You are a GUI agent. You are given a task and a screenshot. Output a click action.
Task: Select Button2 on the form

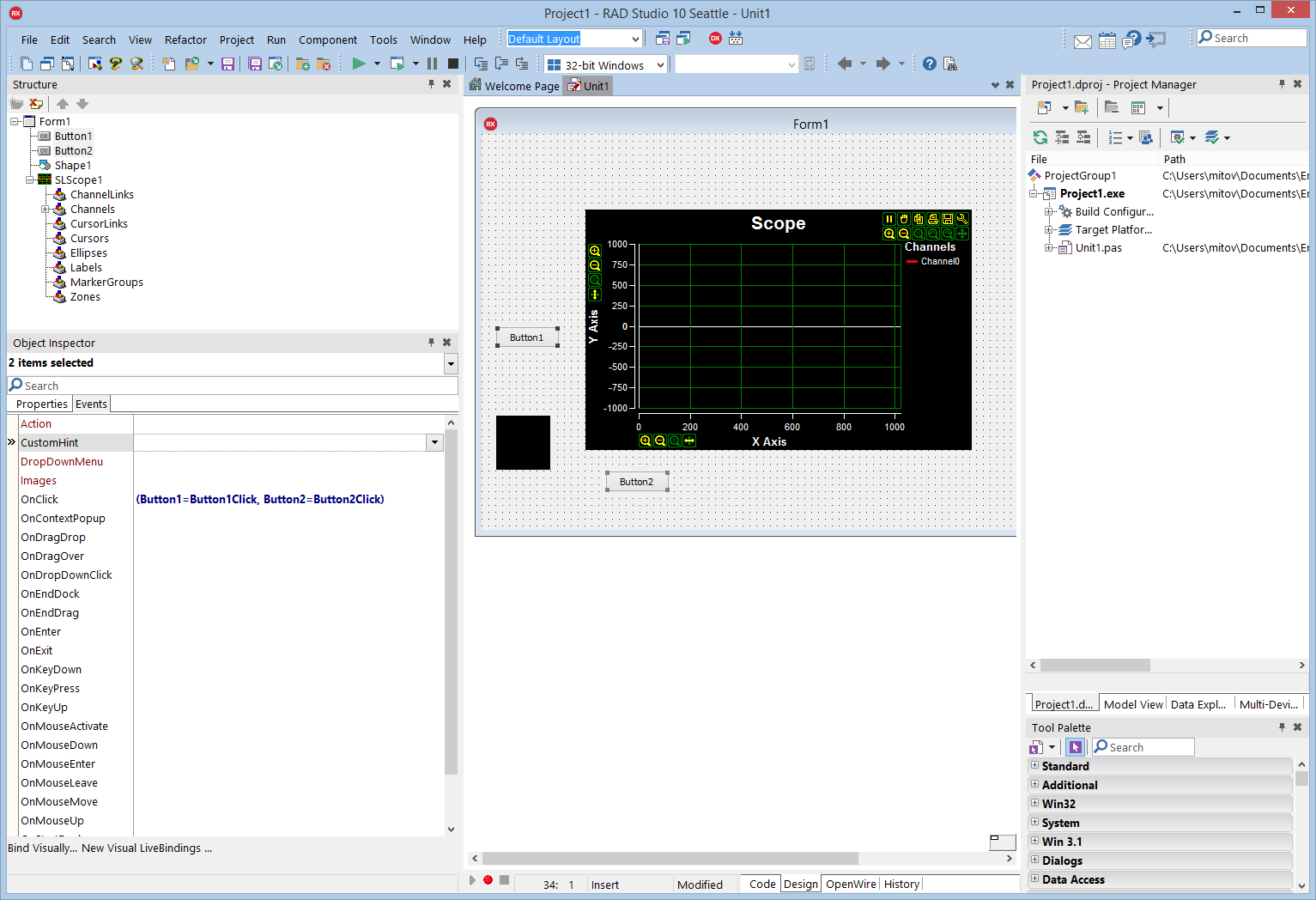coord(636,481)
